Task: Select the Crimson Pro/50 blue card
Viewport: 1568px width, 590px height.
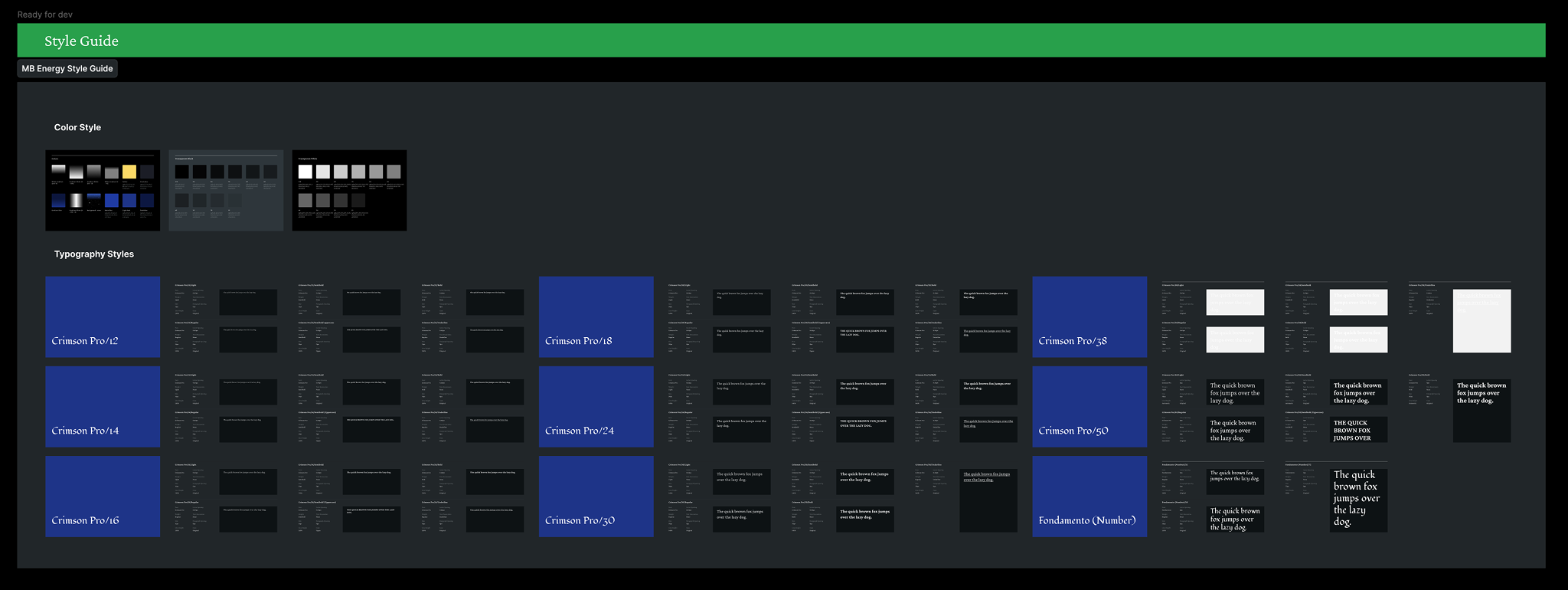Action: [1089, 406]
